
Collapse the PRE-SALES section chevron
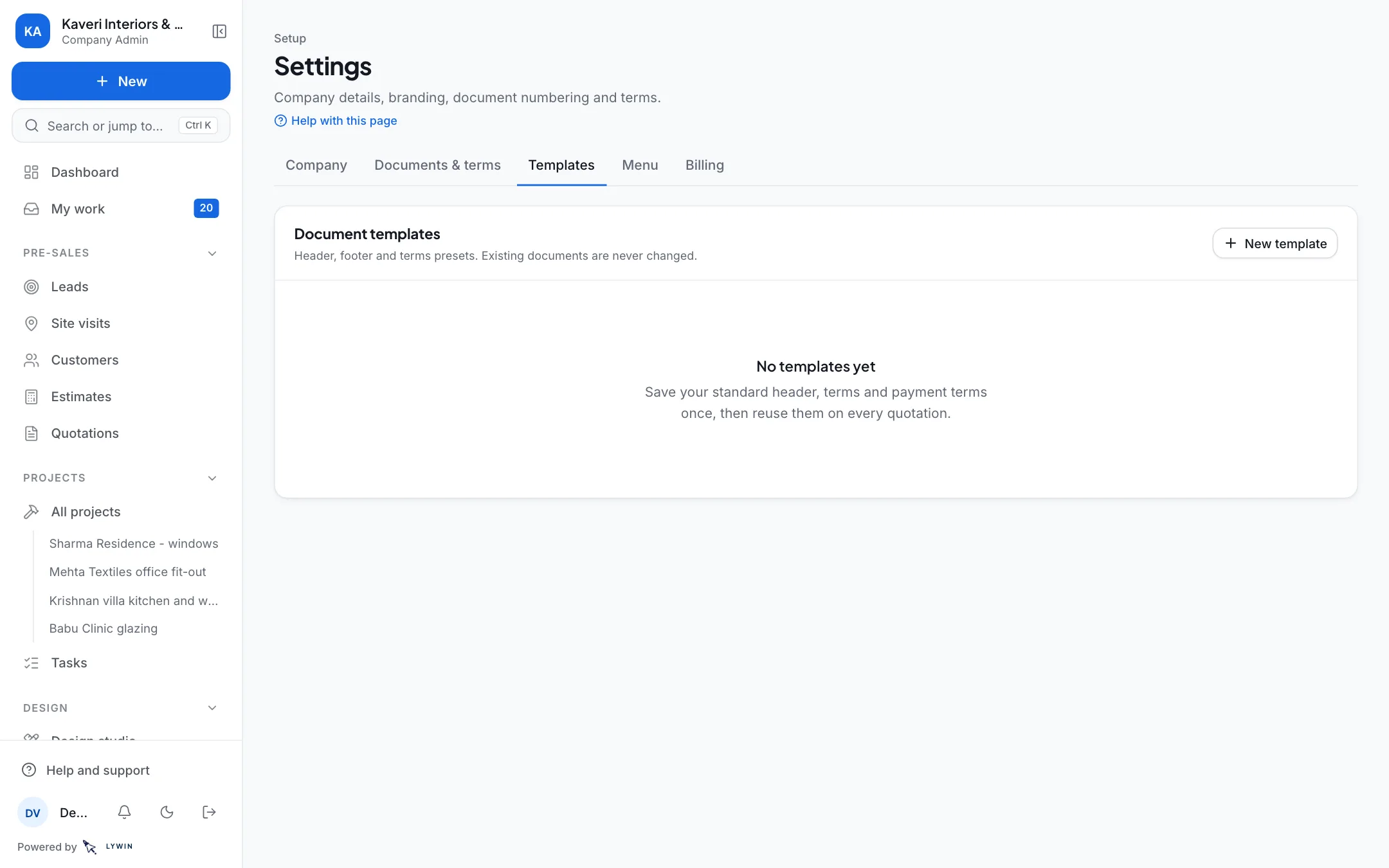(212, 253)
